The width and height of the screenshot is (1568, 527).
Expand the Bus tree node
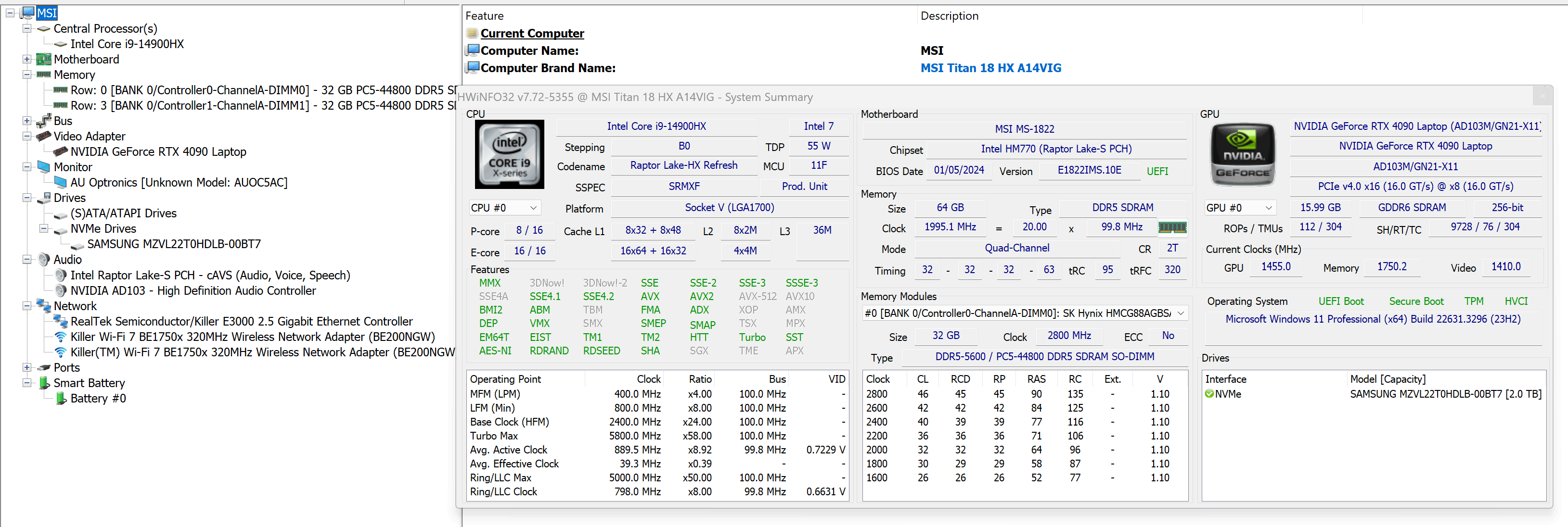coord(27,121)
